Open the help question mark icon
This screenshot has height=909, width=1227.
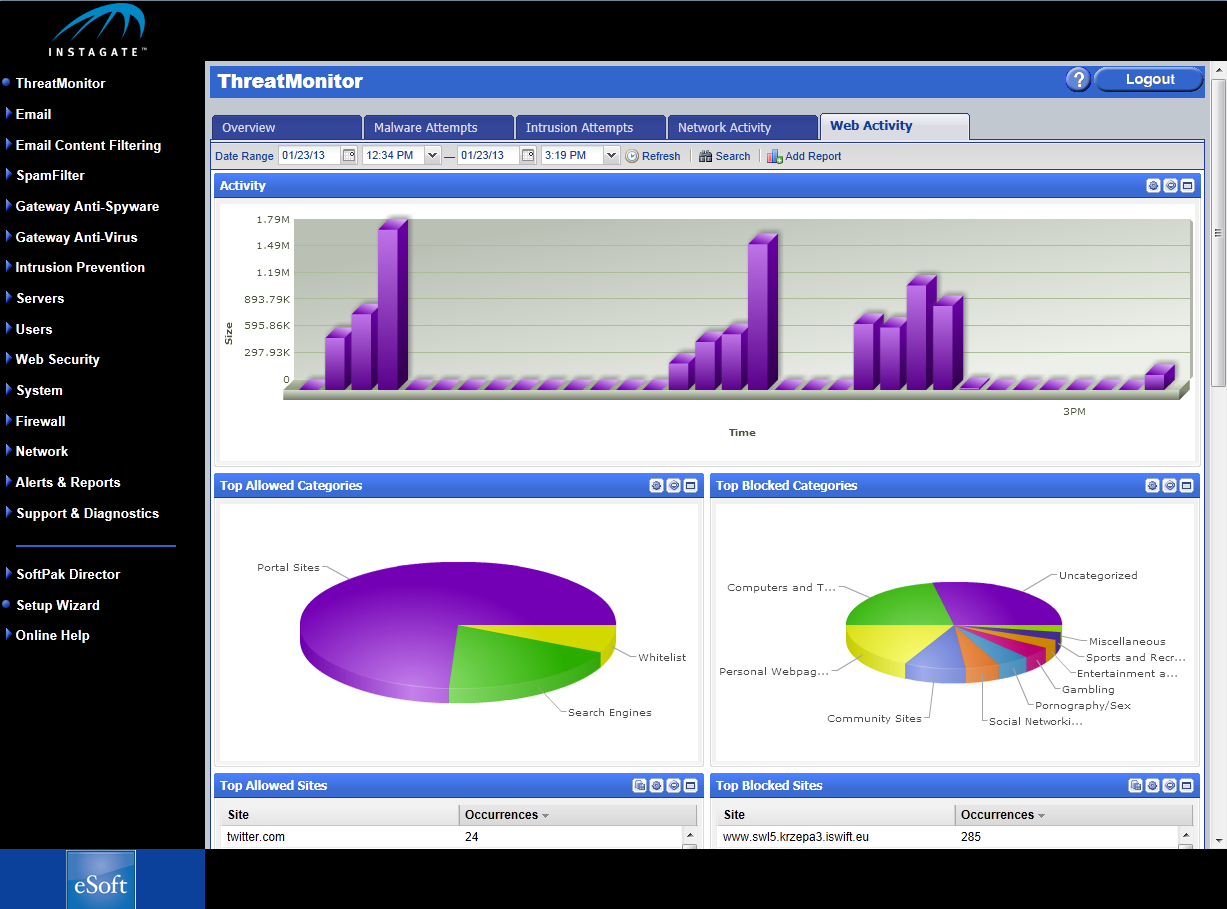click(x=1078, y=80)
